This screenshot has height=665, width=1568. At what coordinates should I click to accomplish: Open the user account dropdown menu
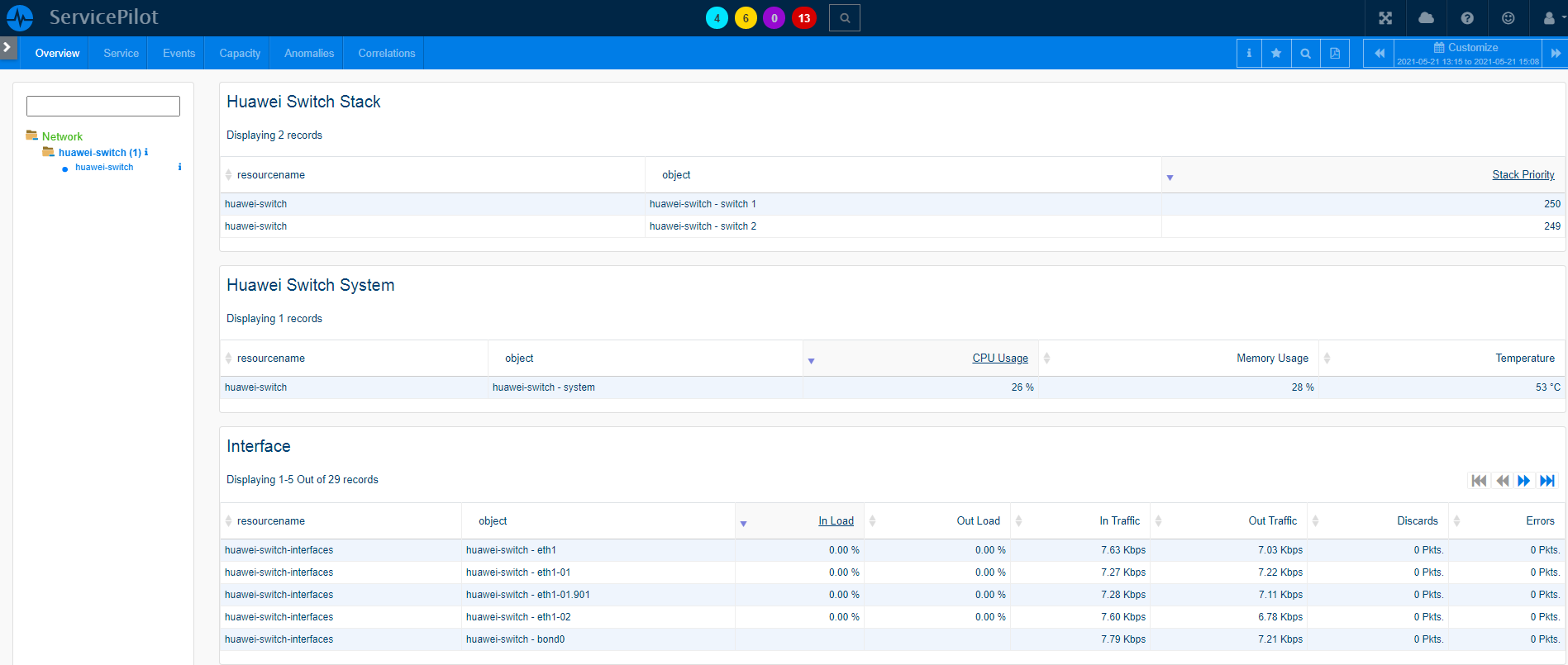click(x=1551, y=18)
